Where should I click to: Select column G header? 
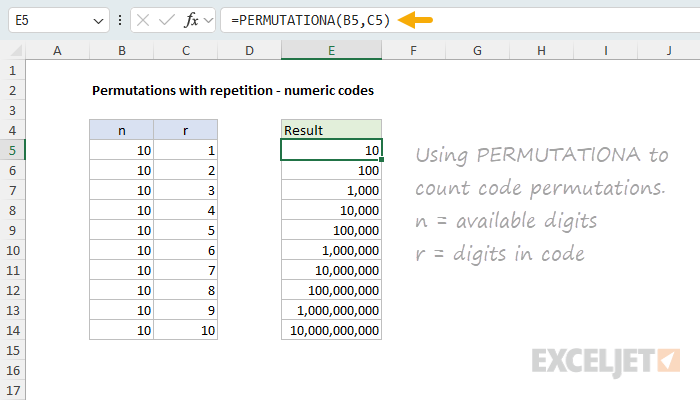[477, 50]
